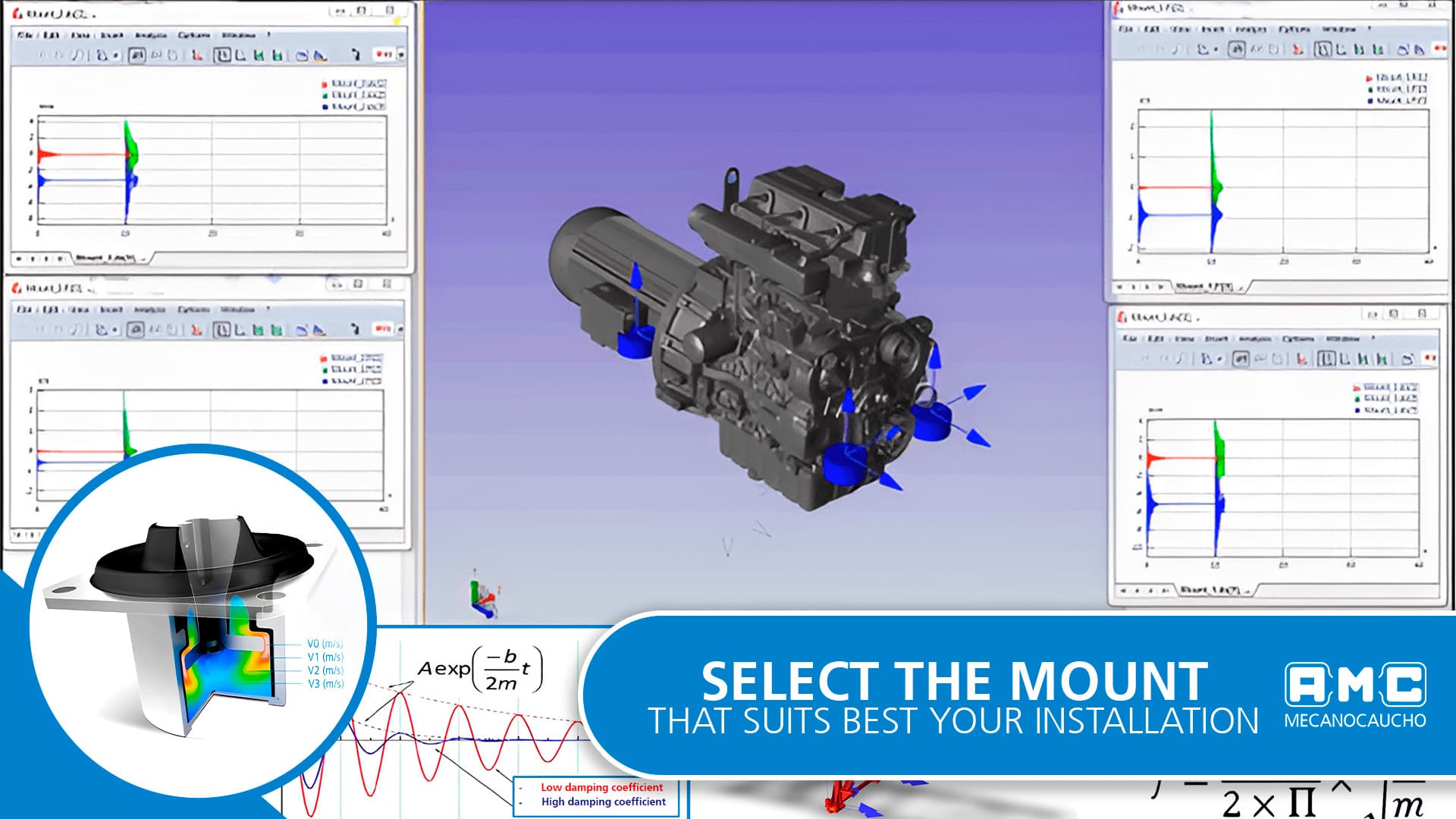This screenshot has height=819, width=1456.
Task: Open the Window menu in the lower-right chart window
Action: [1343, 338]
